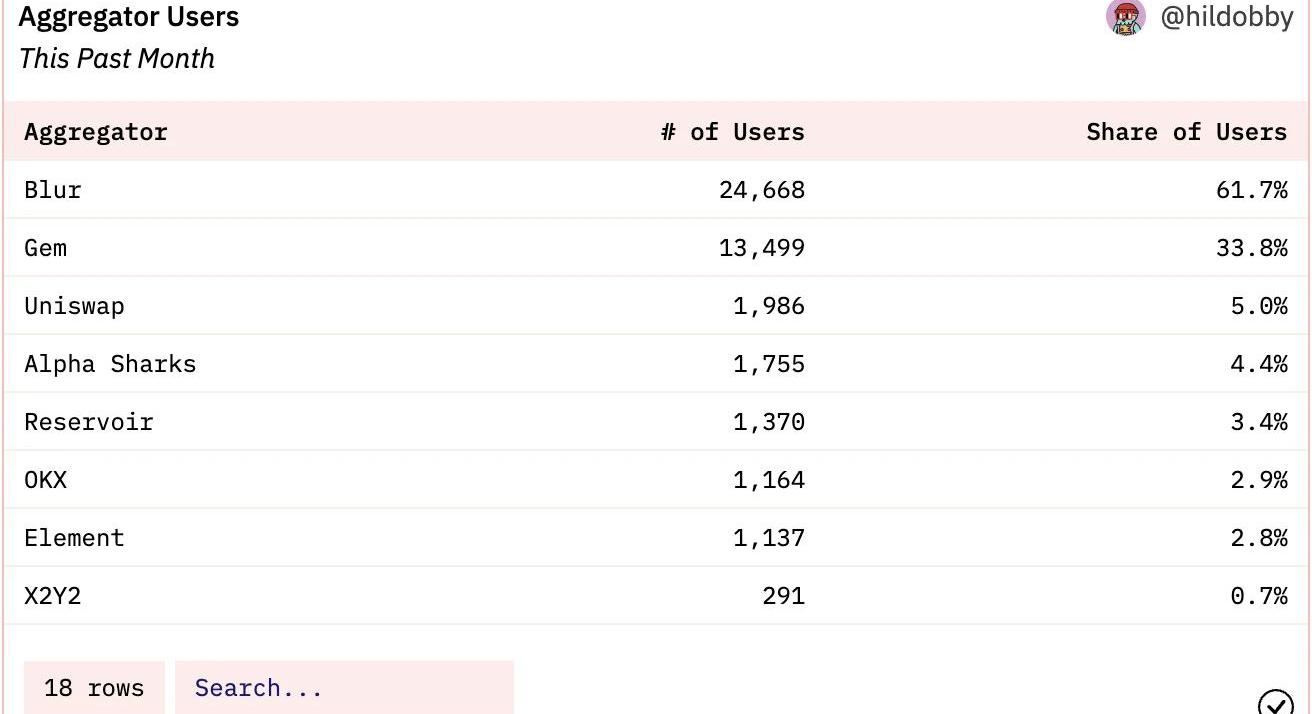Select the Element row
Screen dimensions: 1312x714
coord(656,538)
